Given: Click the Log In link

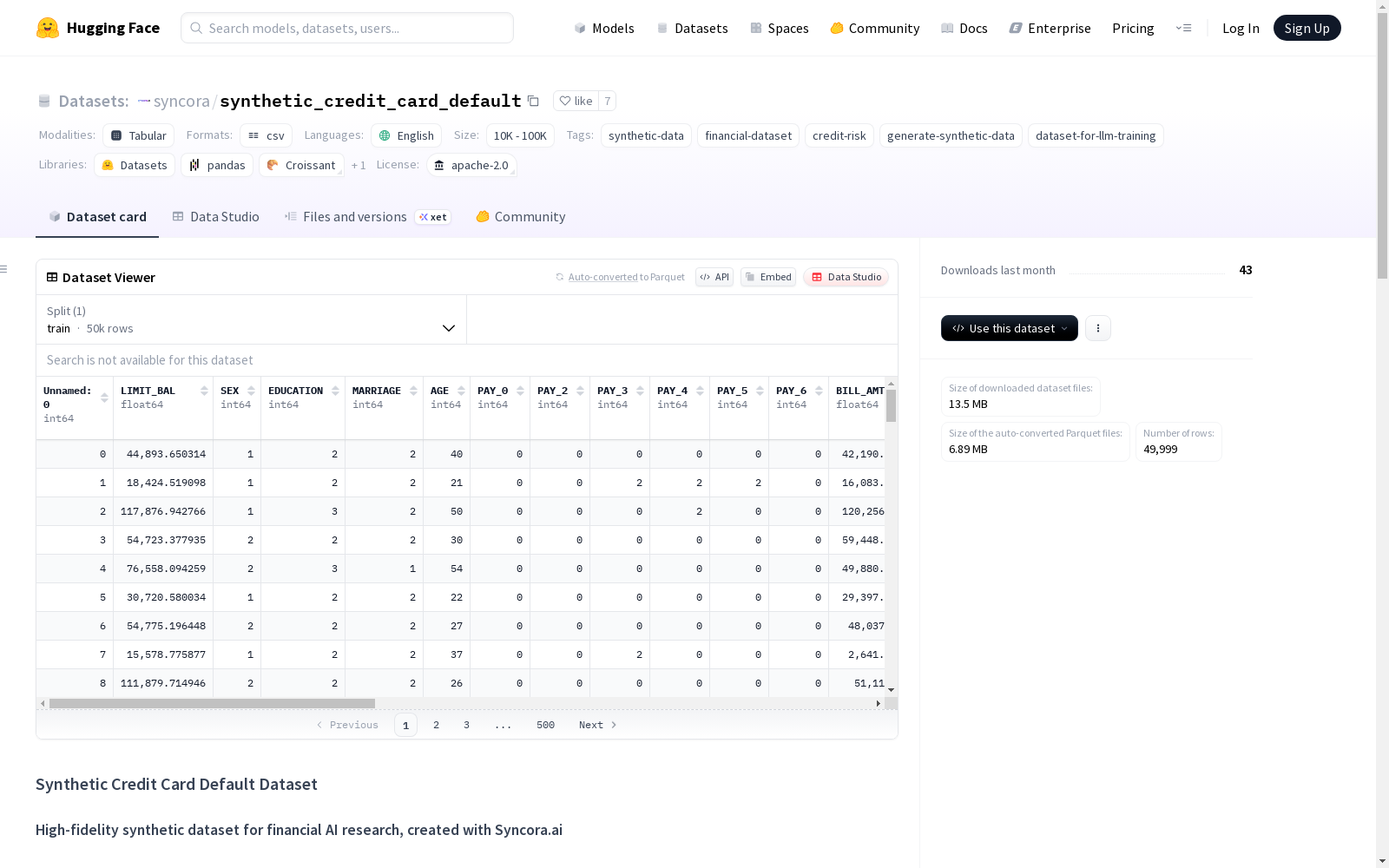Looking at the screenshot, I should 1241,28.
